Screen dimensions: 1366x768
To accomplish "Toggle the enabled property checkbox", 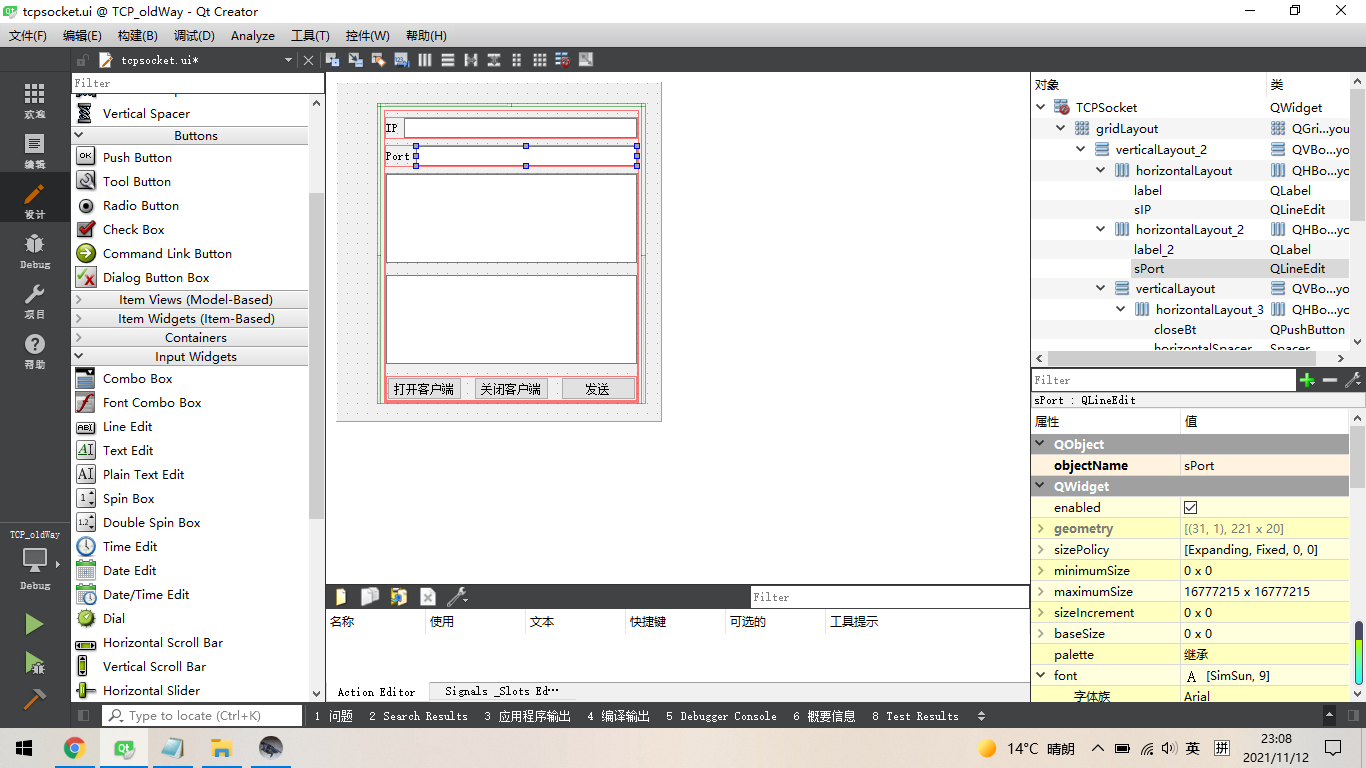I will coord(1190,507).
